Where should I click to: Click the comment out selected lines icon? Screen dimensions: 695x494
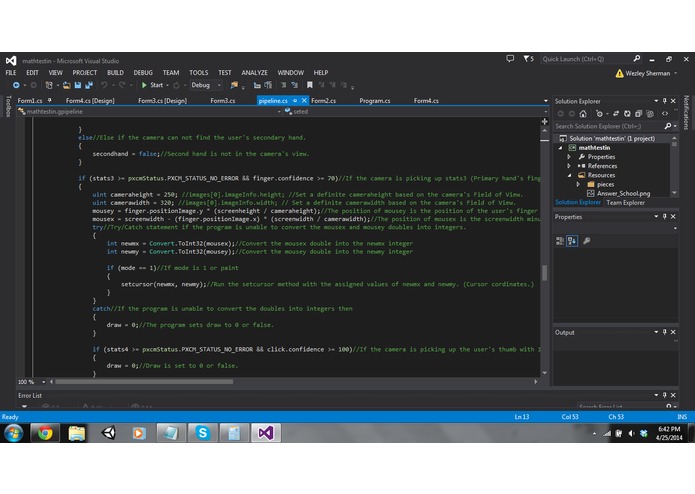tap(283, 85)
